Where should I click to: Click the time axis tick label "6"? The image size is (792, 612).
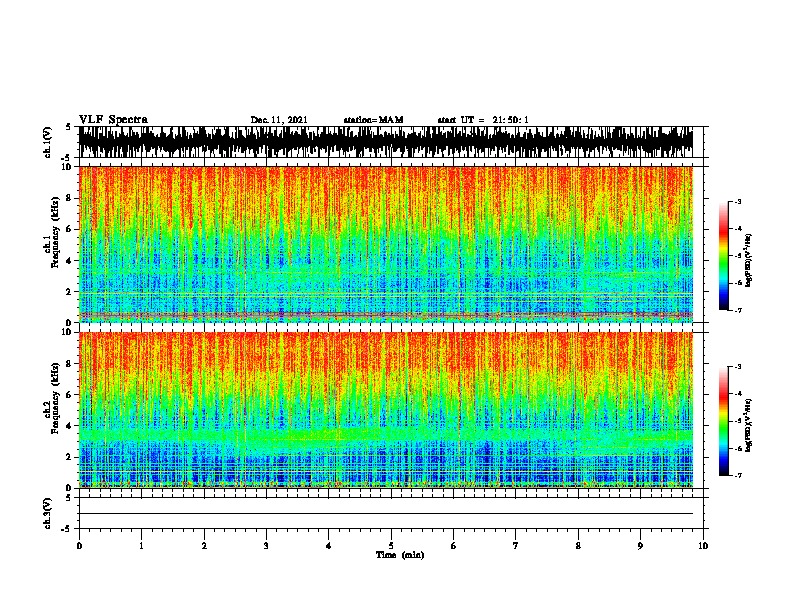[454, 545]
